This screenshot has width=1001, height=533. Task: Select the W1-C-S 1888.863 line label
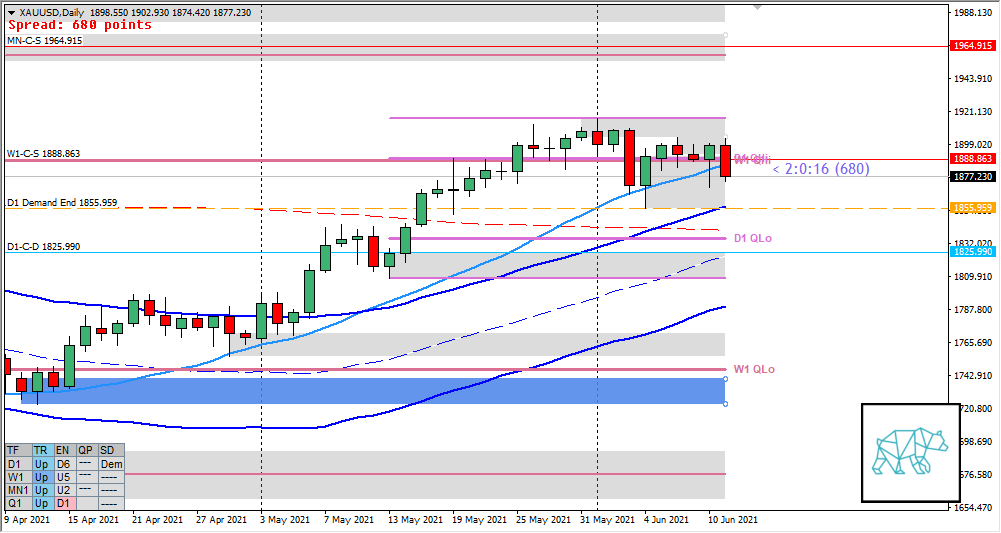click(43, 154)
